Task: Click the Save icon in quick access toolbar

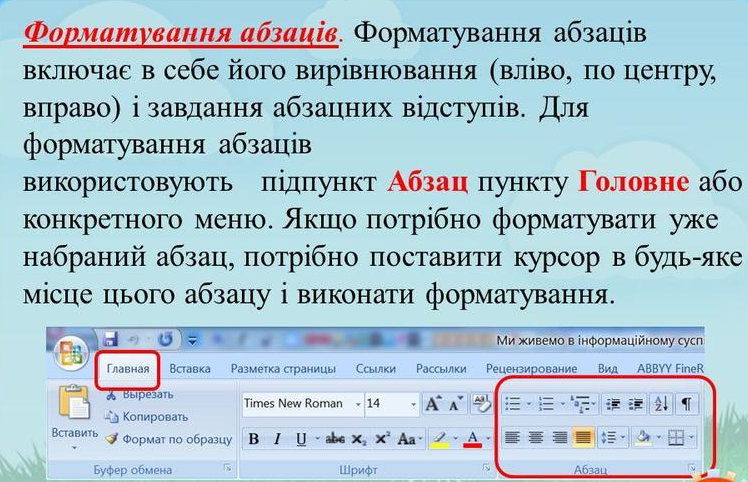Action: tap(111, 340)
